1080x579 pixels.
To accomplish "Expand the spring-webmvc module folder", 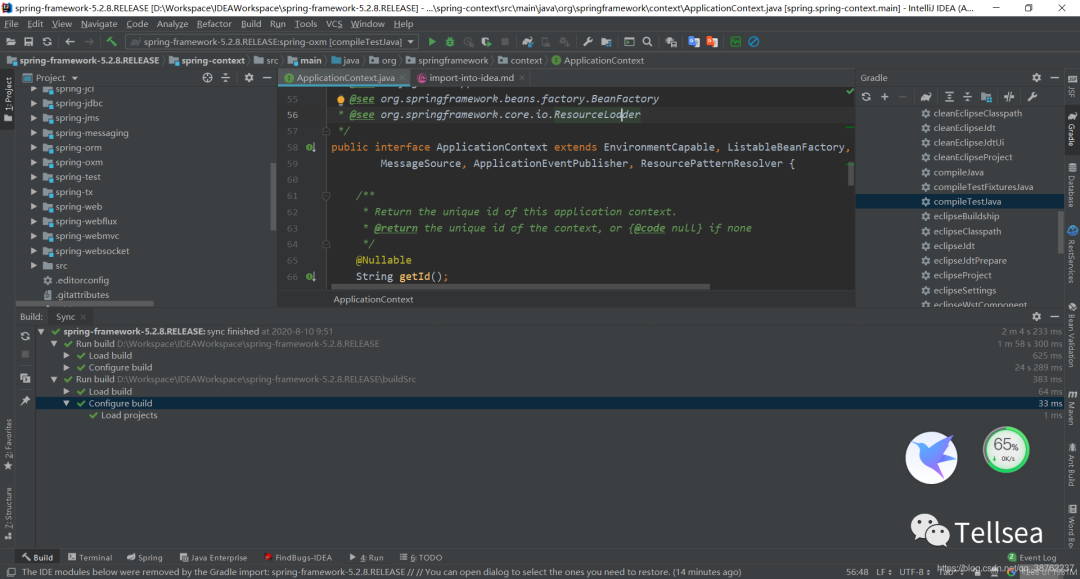I will pyautogui.click(x=34, y=237).
